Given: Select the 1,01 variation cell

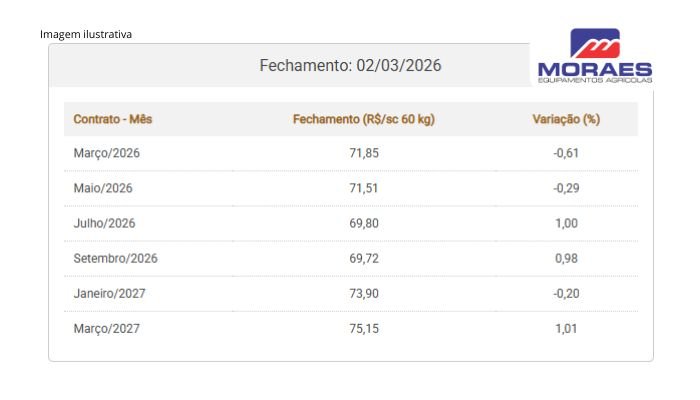Looking at the screenshot, I should click(566, 328).
